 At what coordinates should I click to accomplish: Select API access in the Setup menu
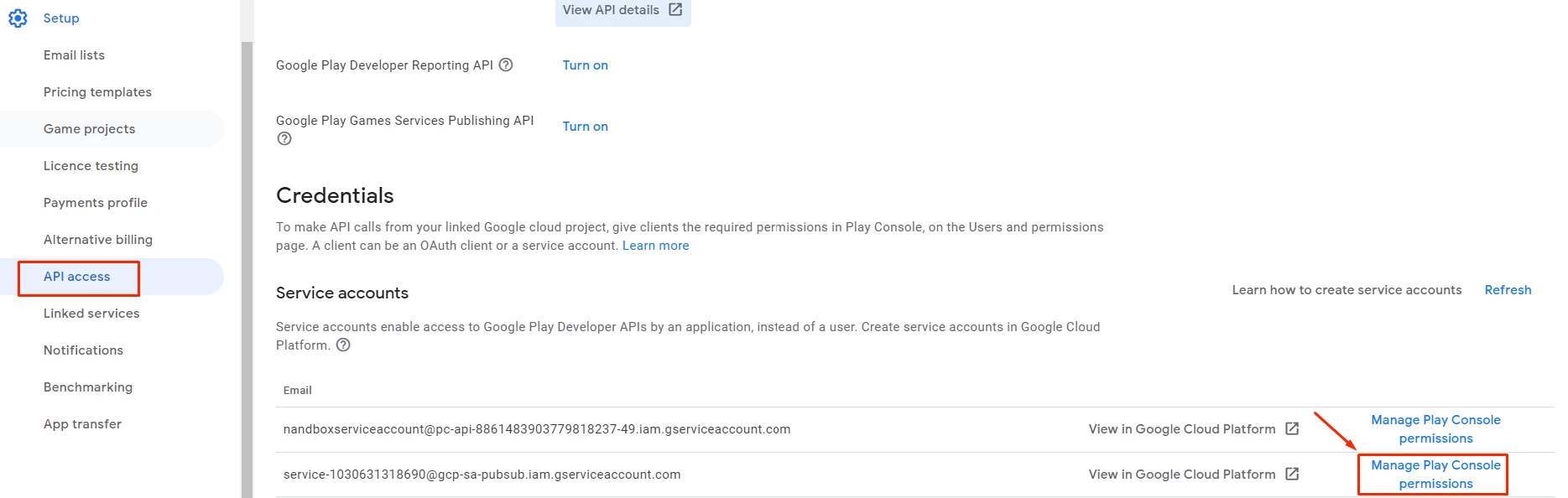point(77,277)
